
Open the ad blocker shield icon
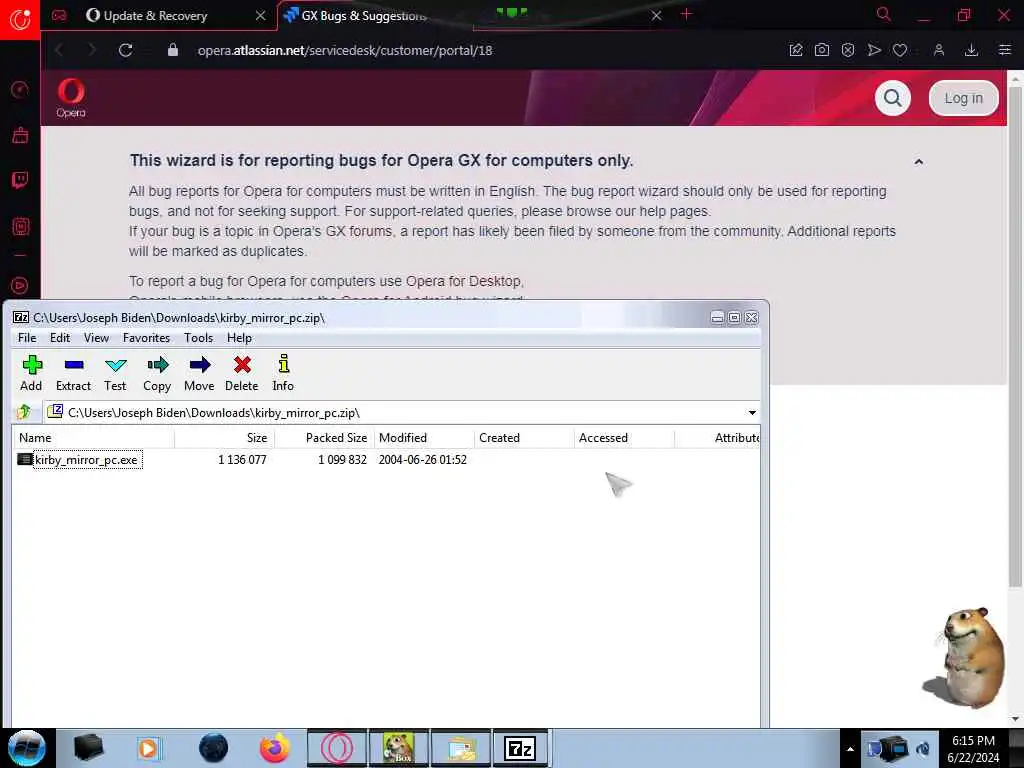[x=848, y=50]
